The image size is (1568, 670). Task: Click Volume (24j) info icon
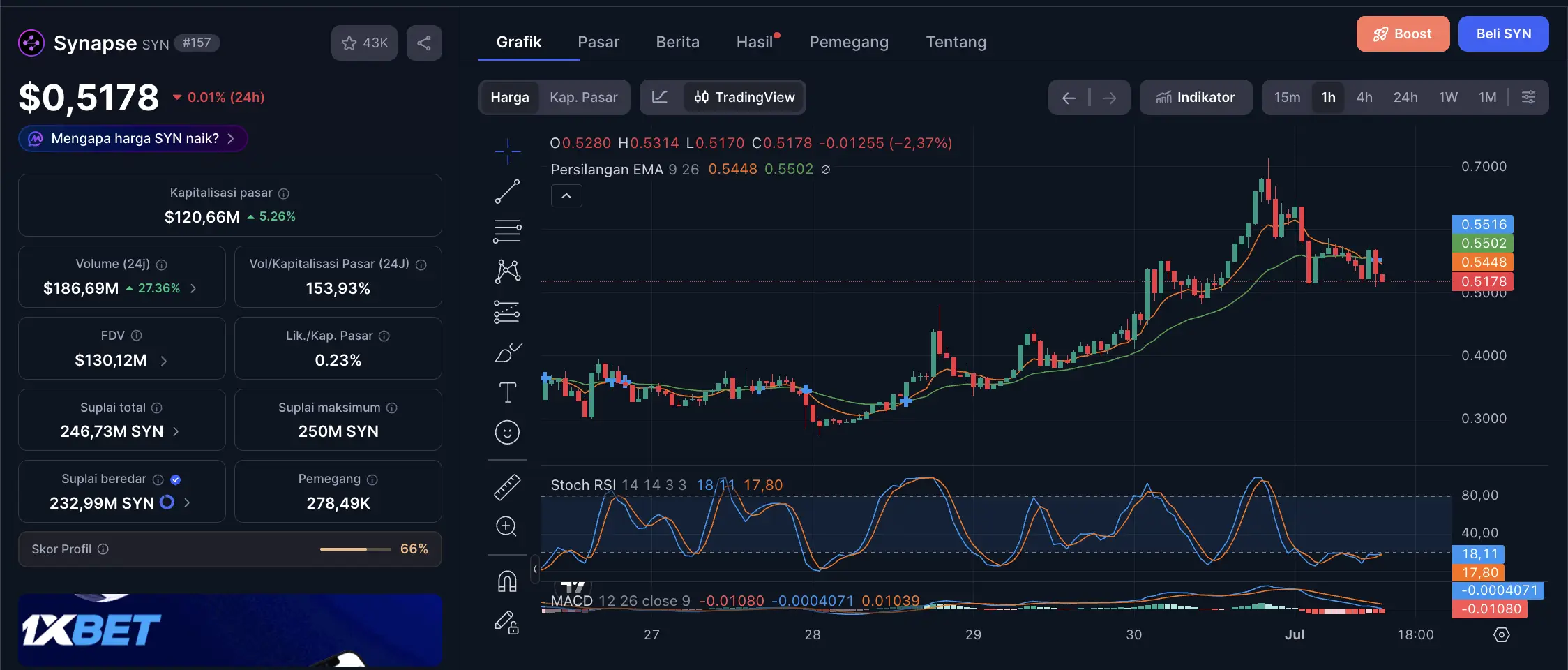(162, 265)
